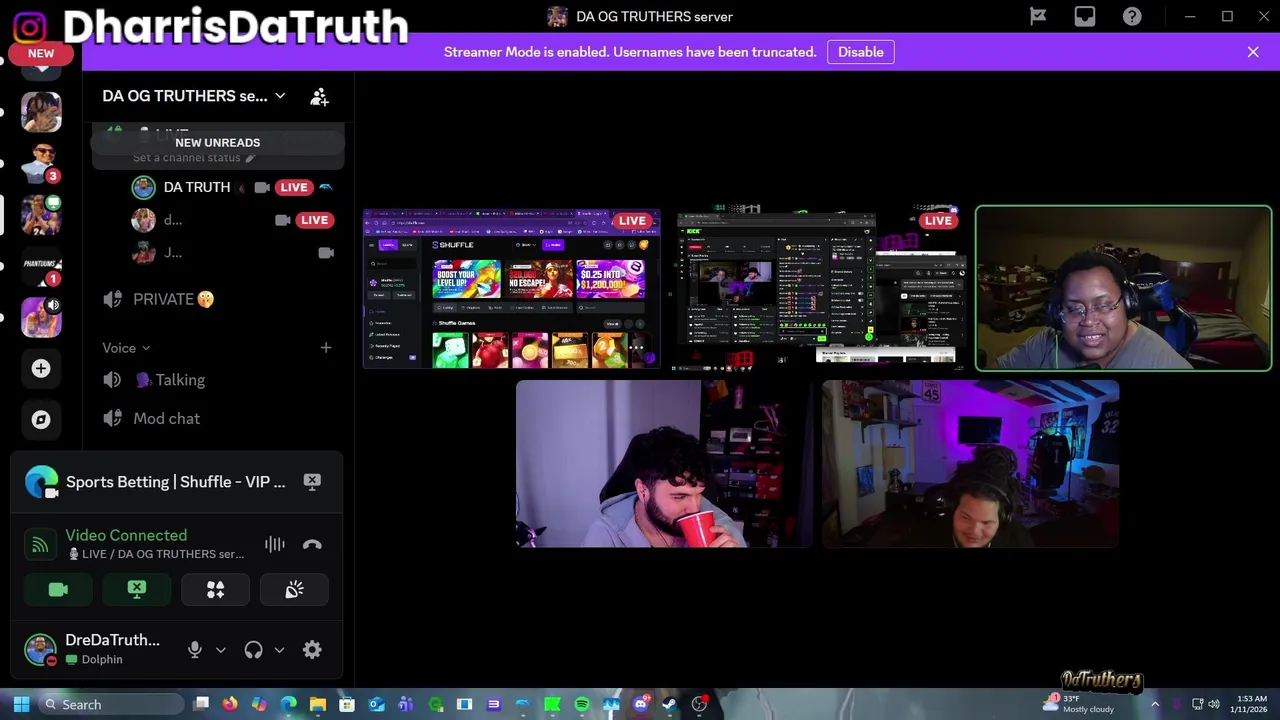Show hidden system tray icons
The image size is (1280, 720).
pyautogui.click(x=1155, y=704)
